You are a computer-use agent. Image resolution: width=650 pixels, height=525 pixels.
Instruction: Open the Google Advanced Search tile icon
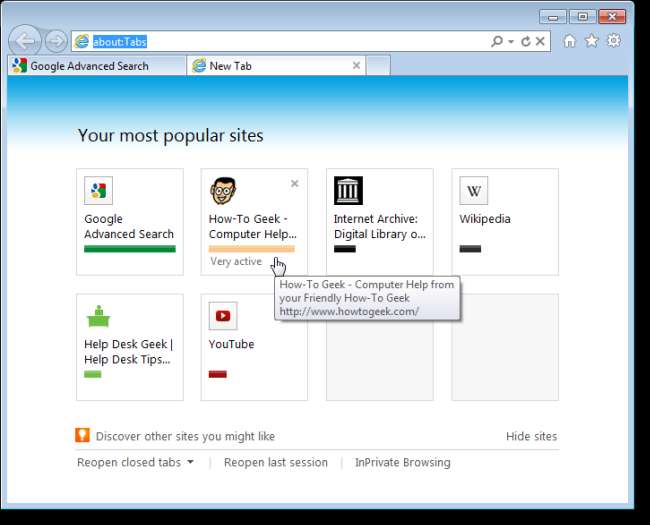point(98,190)
